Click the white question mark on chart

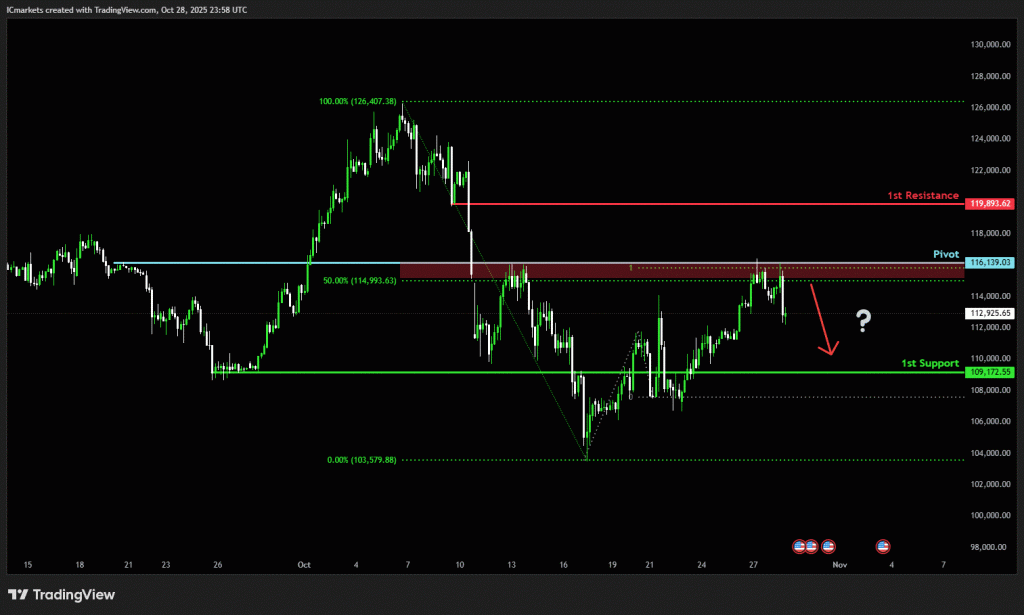[x=863, y=321]
